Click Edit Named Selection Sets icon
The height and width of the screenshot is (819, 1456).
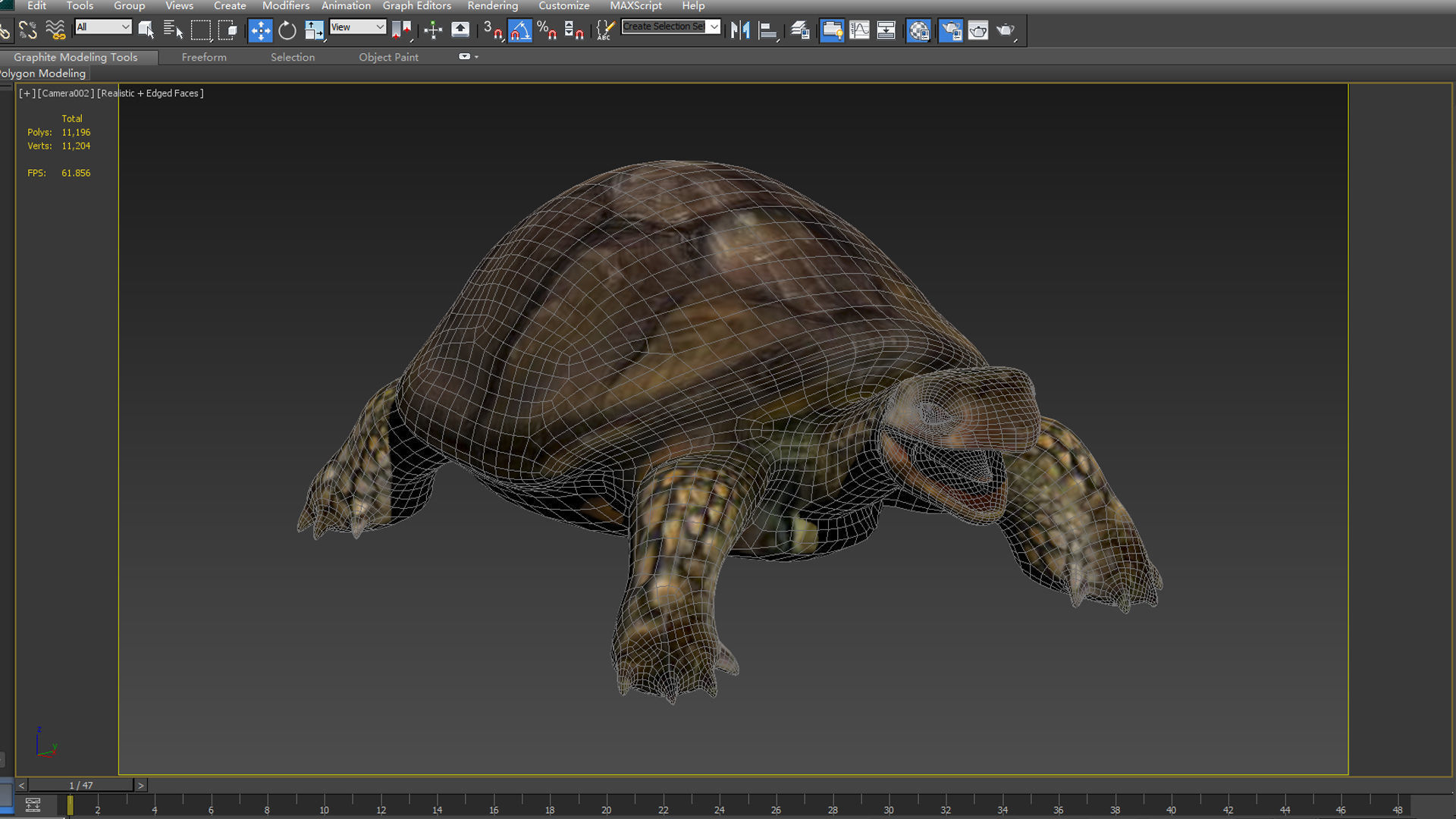605,30
